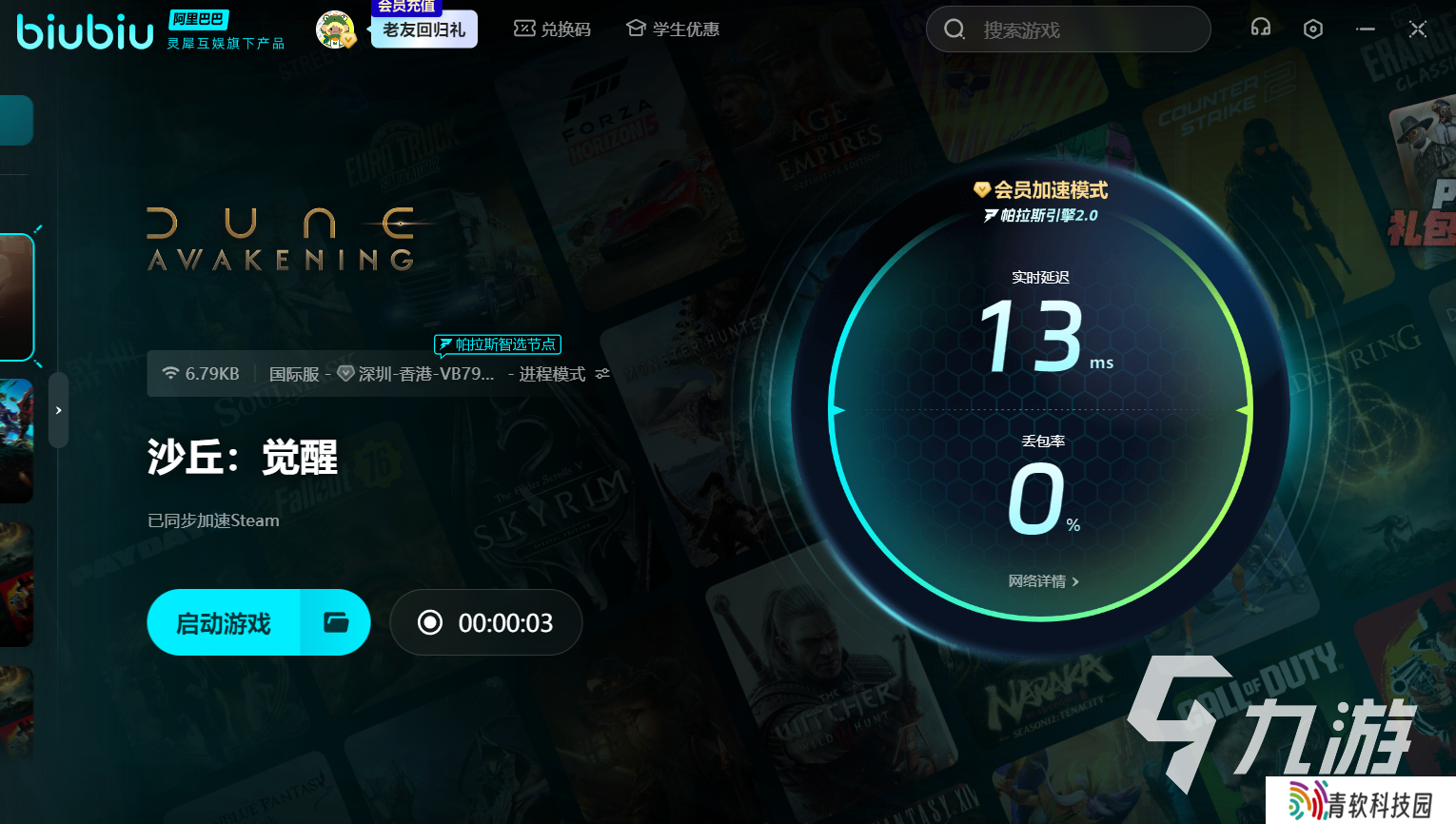The width and height of the screenshot is (1456, 824).
Task: Open the 学生优惠 student discount
Action: coord(673,29)
